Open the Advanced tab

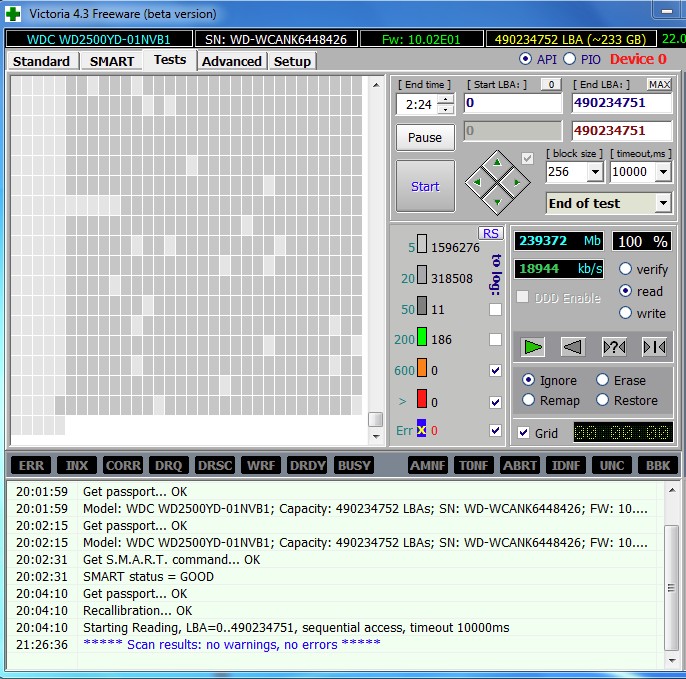[231, 61]
